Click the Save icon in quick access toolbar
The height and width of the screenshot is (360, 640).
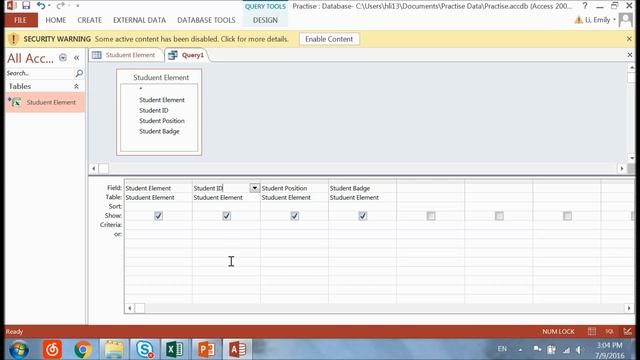click(26, 6)
